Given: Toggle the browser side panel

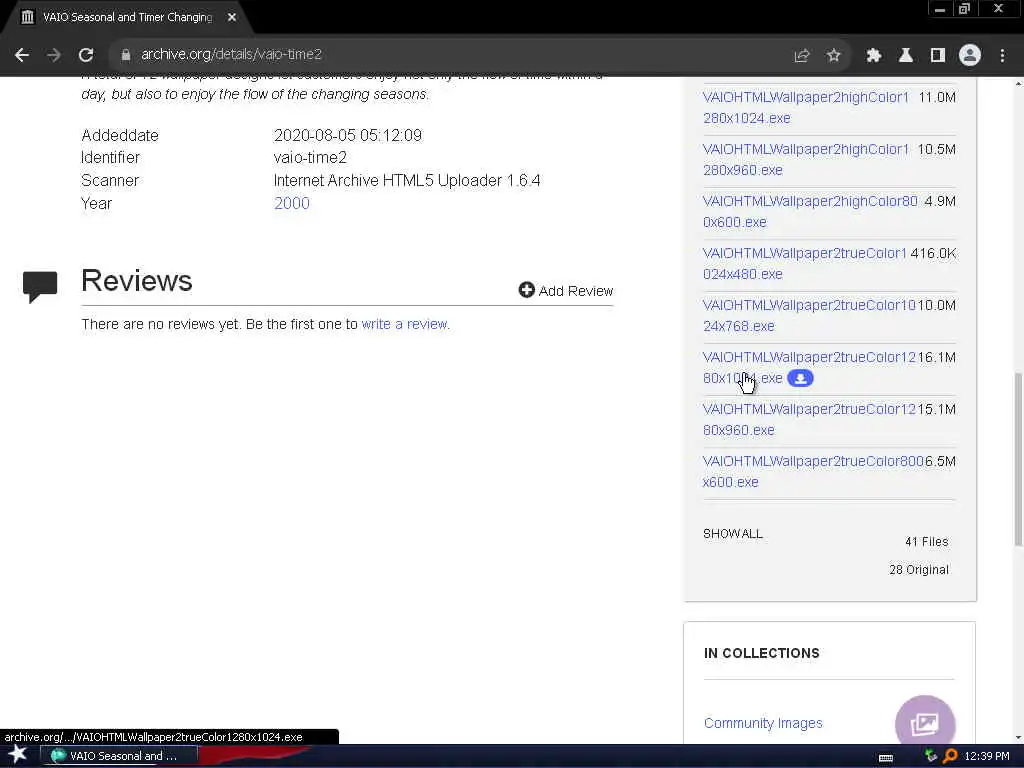Looking at the screenshot, I should [x=938, y=56].
